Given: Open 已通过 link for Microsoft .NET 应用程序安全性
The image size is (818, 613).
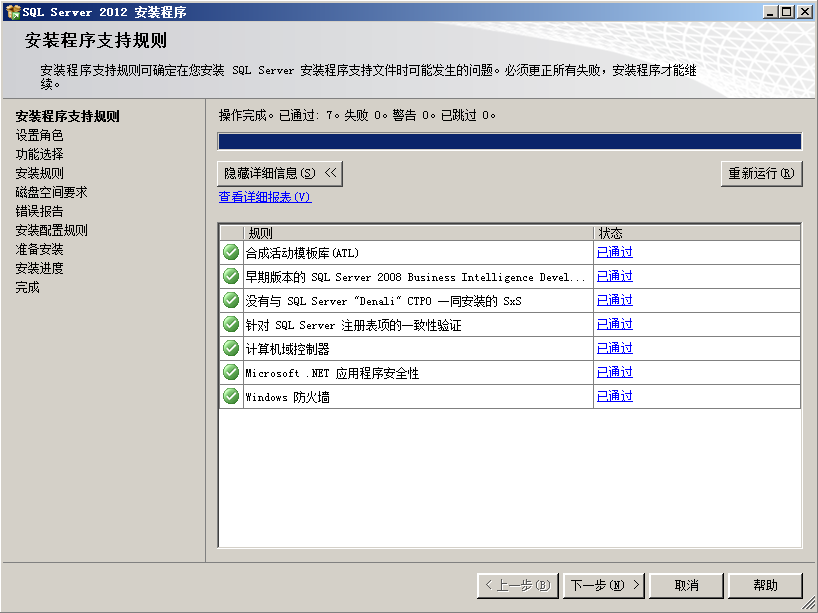Looking at the screenshot, I should pos(615,372).
